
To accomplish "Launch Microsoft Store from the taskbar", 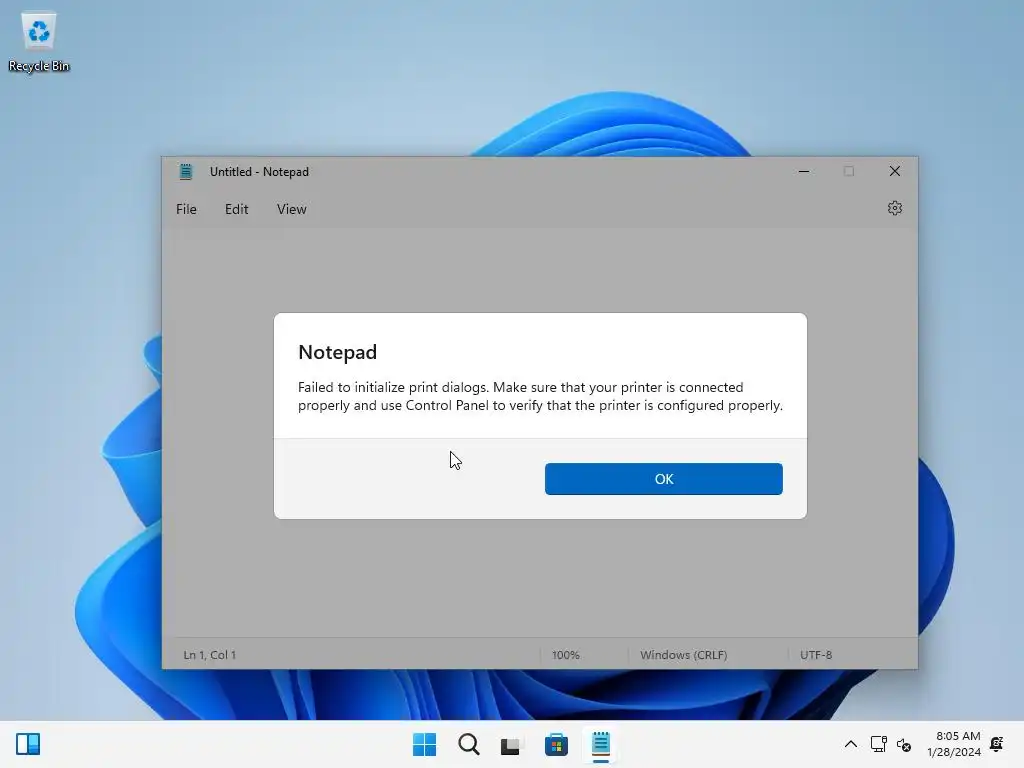I will tap(556, 744).
